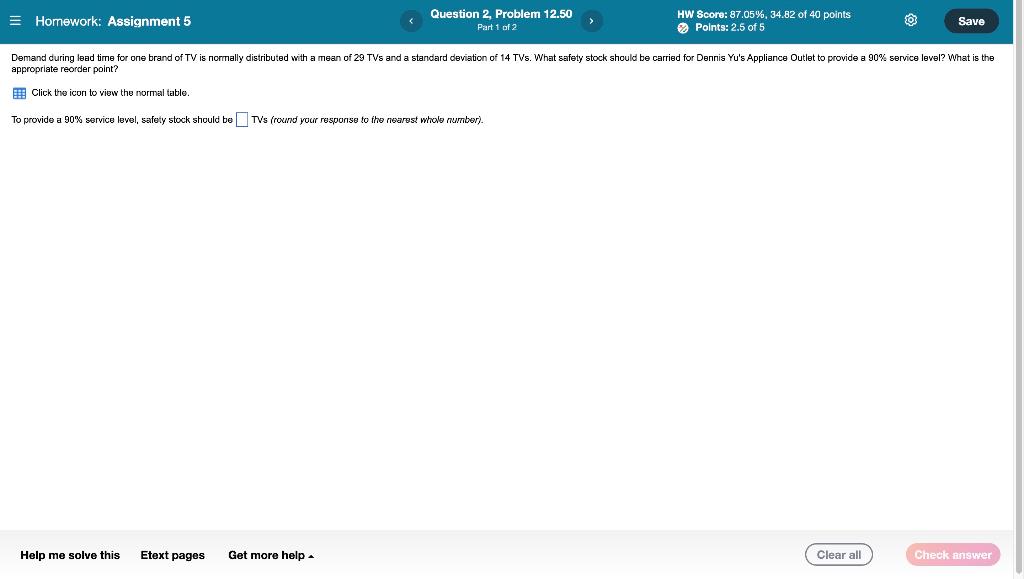
Task: Click the Assignment 5 homework title
Action: (x=148, y=20)
